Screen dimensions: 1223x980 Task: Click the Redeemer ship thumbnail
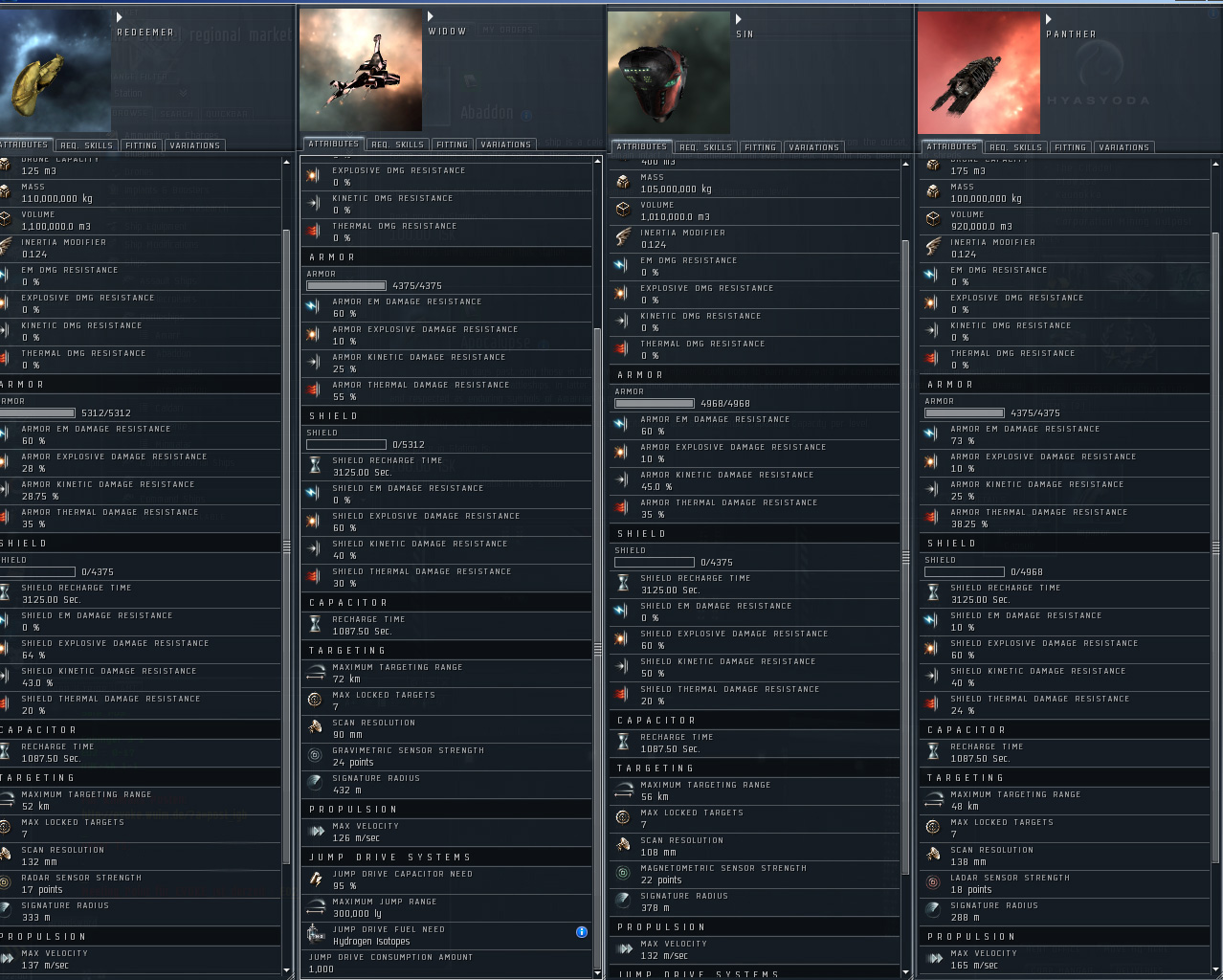56,71
